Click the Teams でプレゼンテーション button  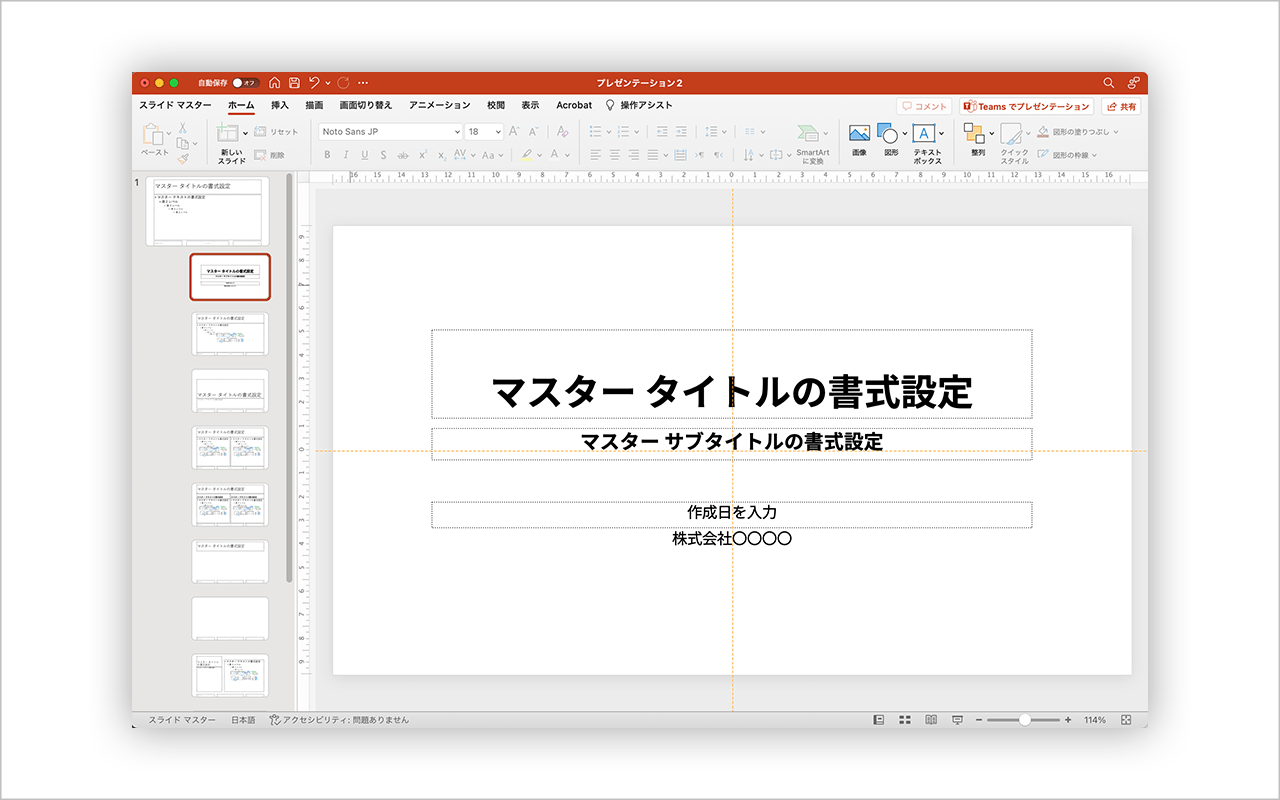coord(1026,106)
